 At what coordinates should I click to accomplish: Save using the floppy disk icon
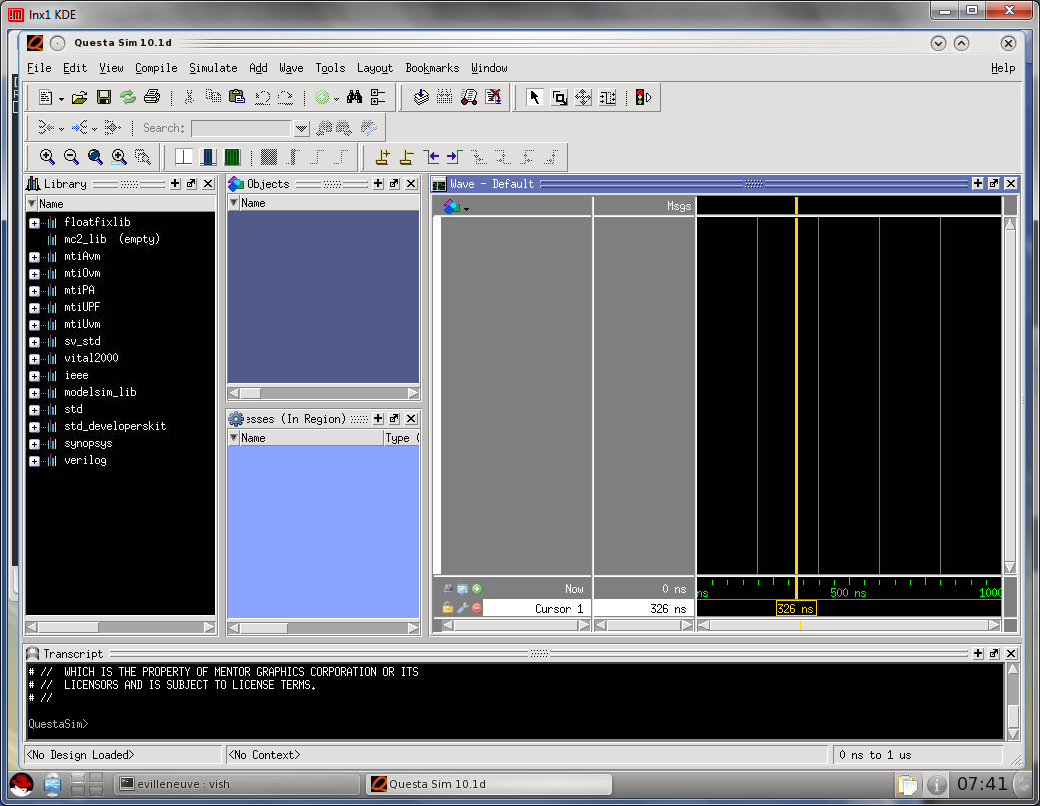(103, 98)
